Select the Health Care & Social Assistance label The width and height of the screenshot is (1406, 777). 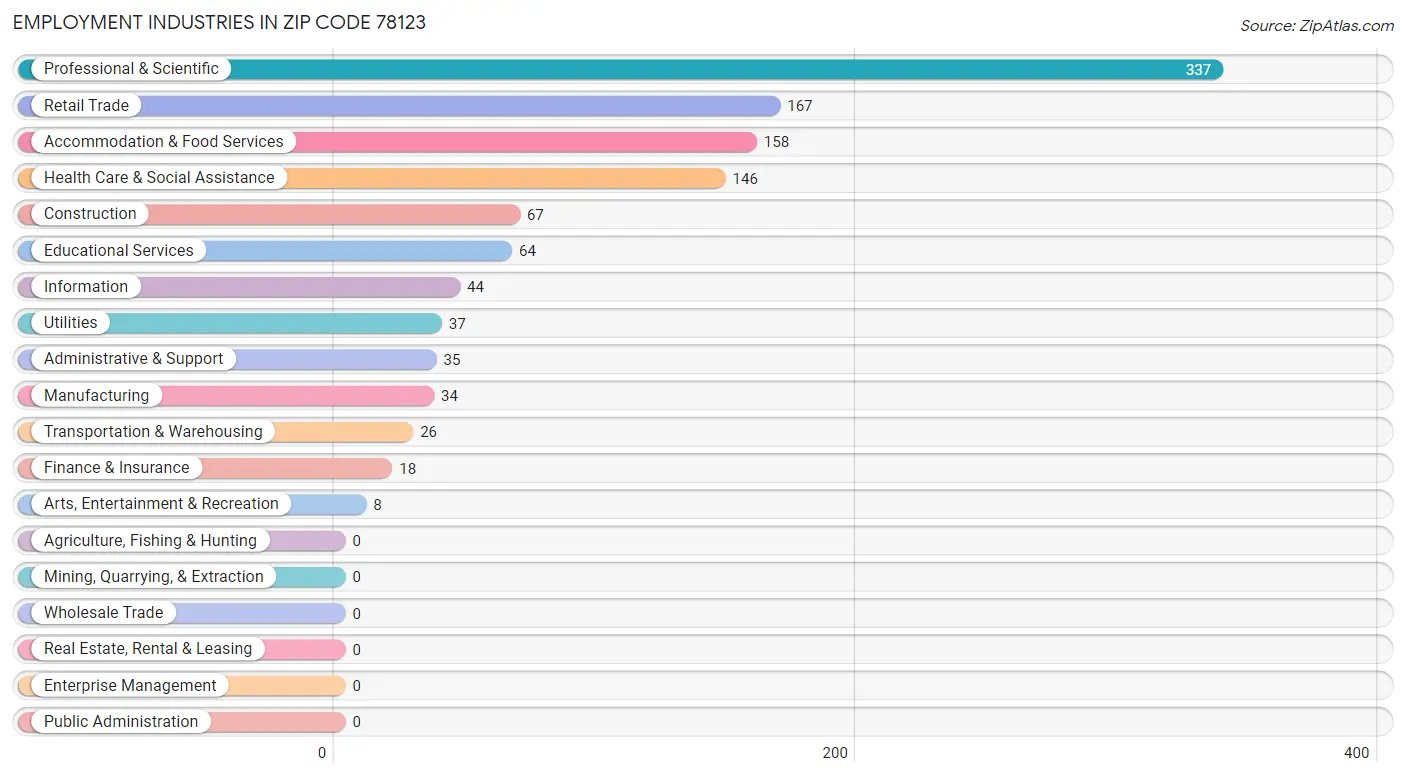pyautogui.click(x=159, y=177)
